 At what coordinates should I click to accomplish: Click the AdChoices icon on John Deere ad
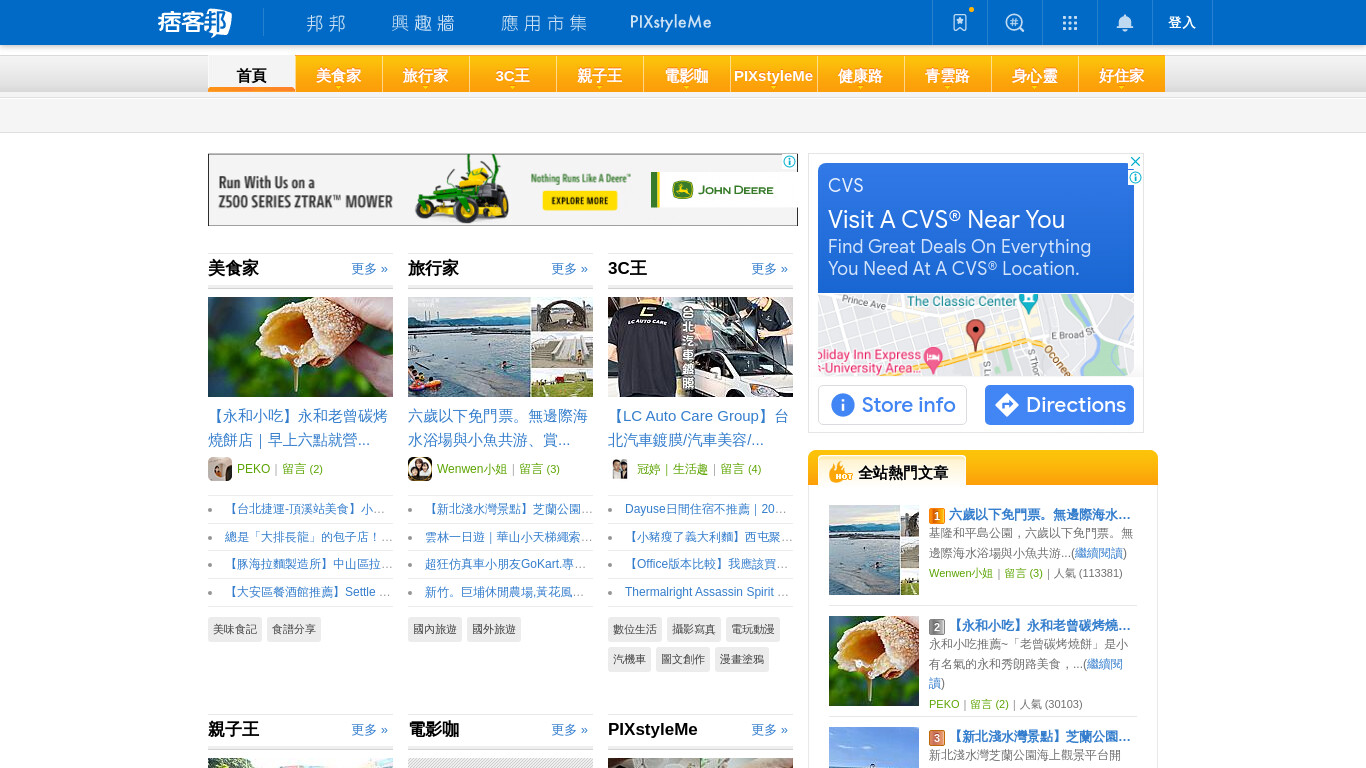coord(789,162)
